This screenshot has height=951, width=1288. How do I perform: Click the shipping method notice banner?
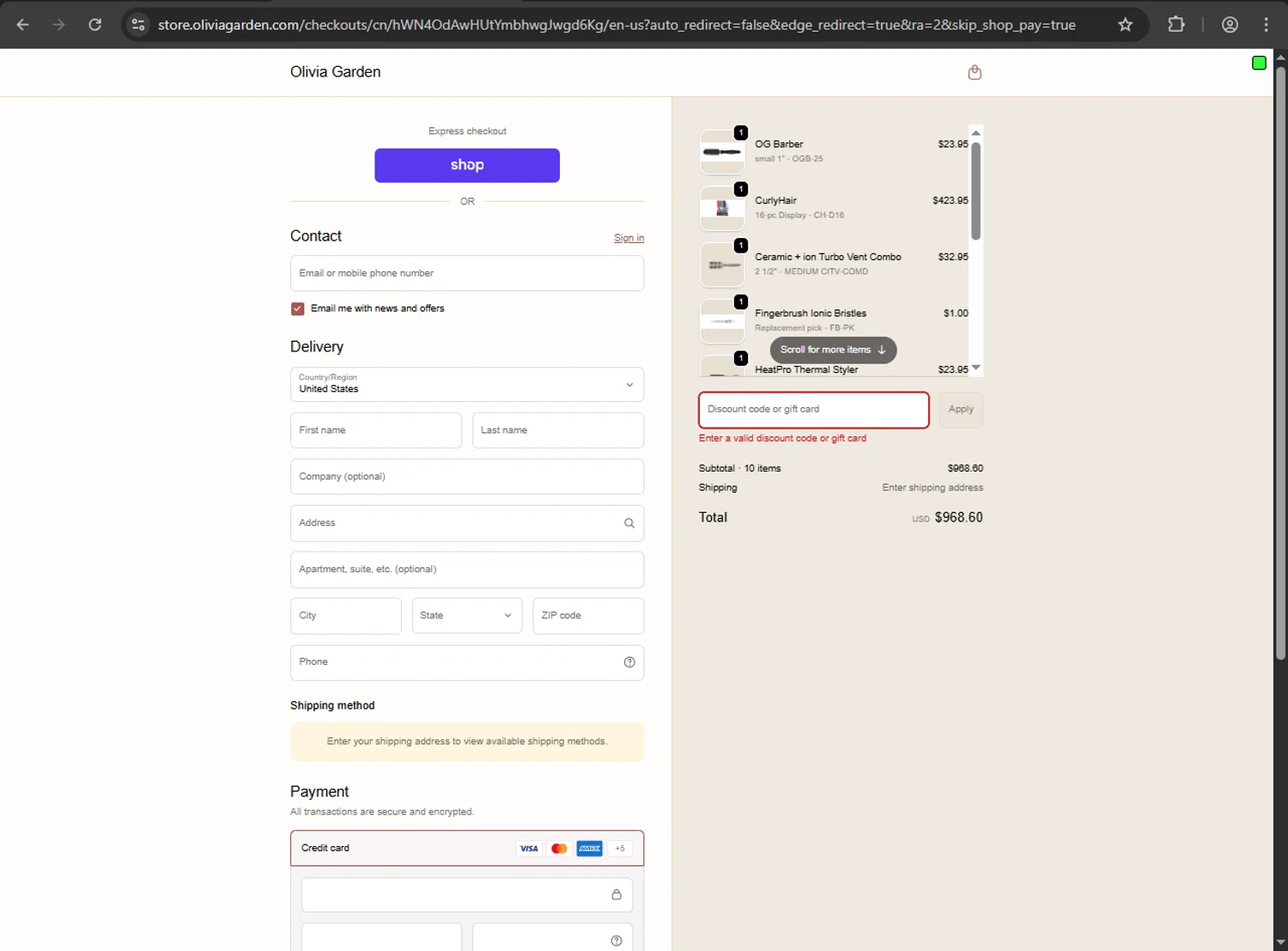467,741
